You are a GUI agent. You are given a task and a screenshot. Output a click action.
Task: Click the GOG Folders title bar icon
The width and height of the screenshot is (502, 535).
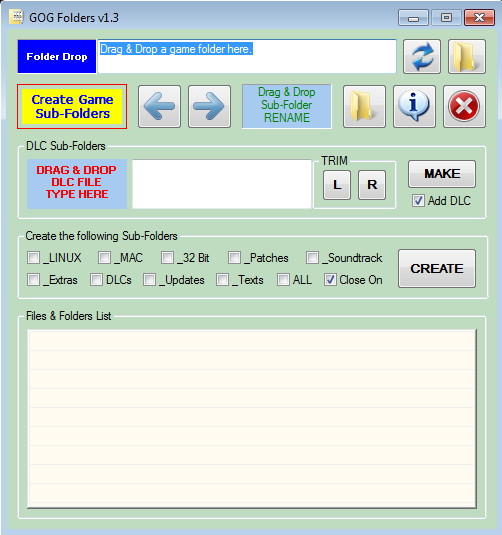[16, 17]
